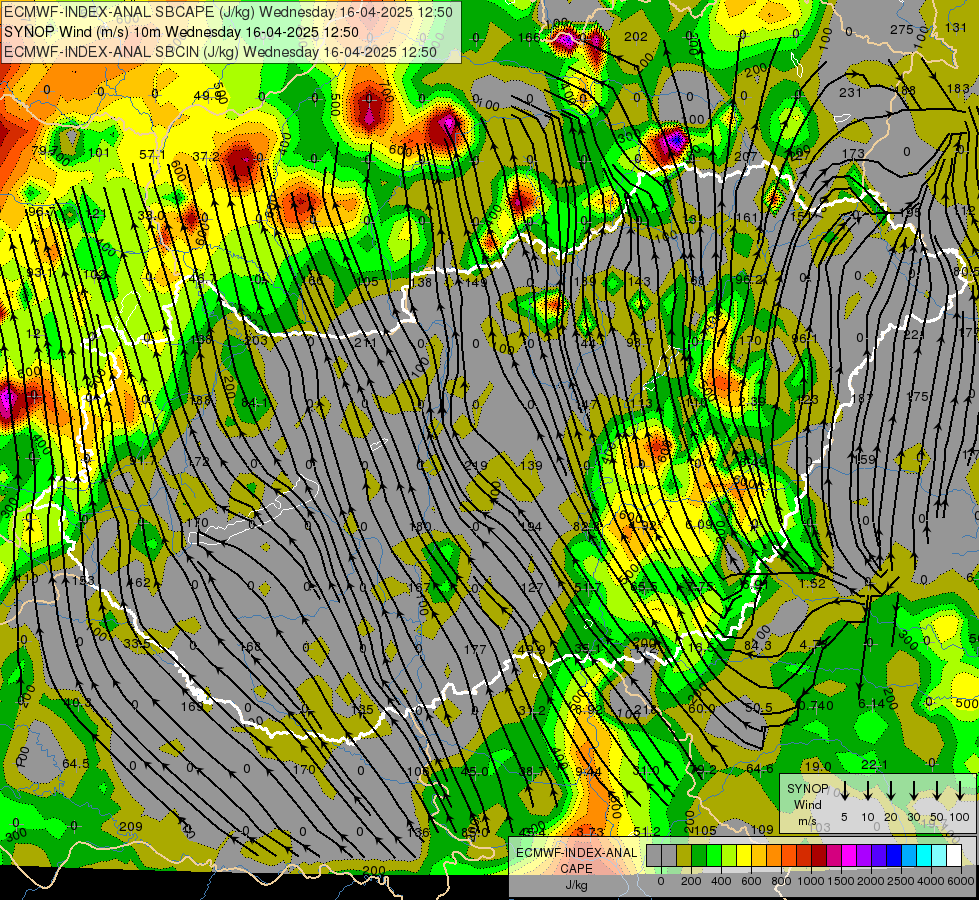
Task: Click the 5 m/s wind arrow in legend
Action: coord(844,791)
